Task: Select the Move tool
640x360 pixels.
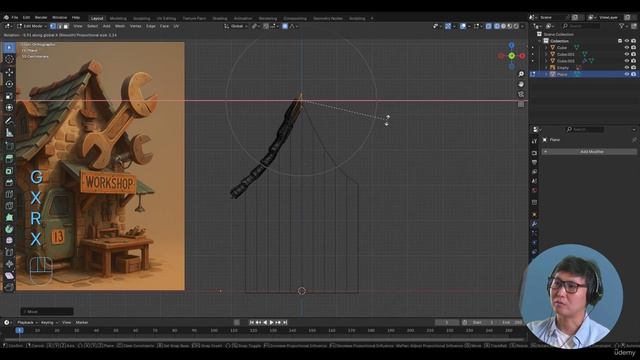Action: (9, 73)
